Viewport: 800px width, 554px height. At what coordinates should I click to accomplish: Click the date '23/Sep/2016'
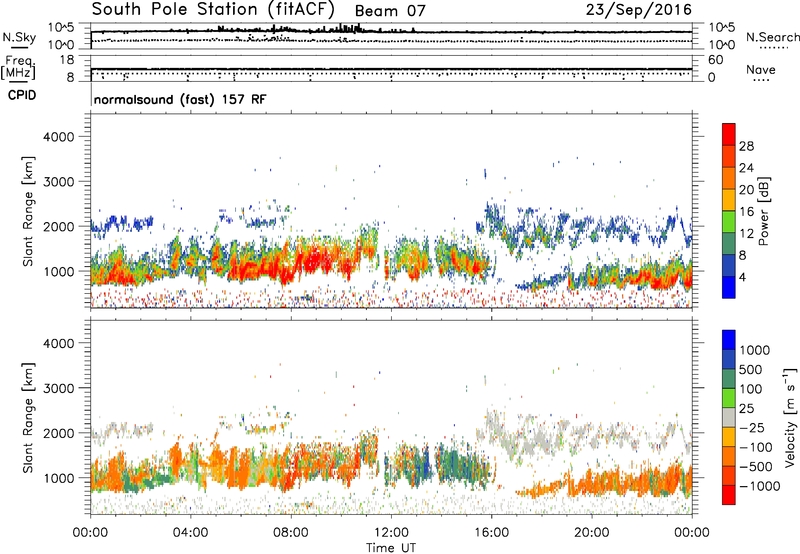click(639, 10)
